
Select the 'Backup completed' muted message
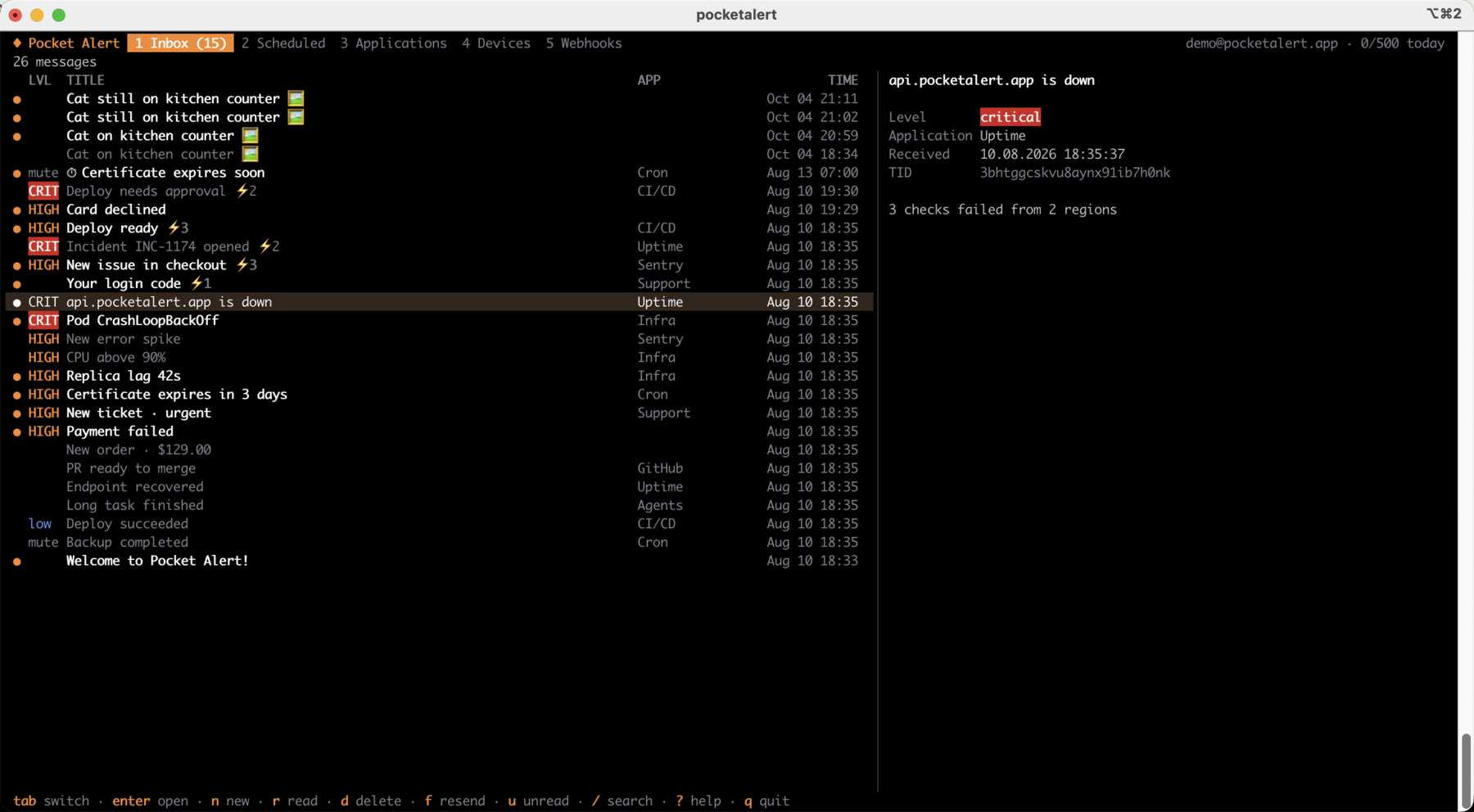click(x=439, y=543)
